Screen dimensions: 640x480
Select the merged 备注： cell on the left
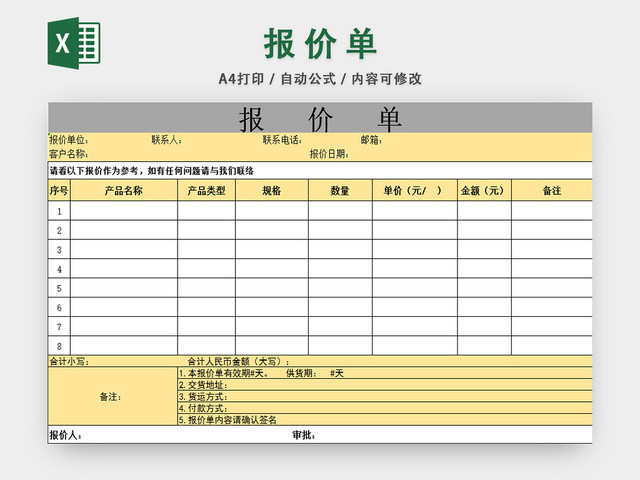tap(113, 396)
